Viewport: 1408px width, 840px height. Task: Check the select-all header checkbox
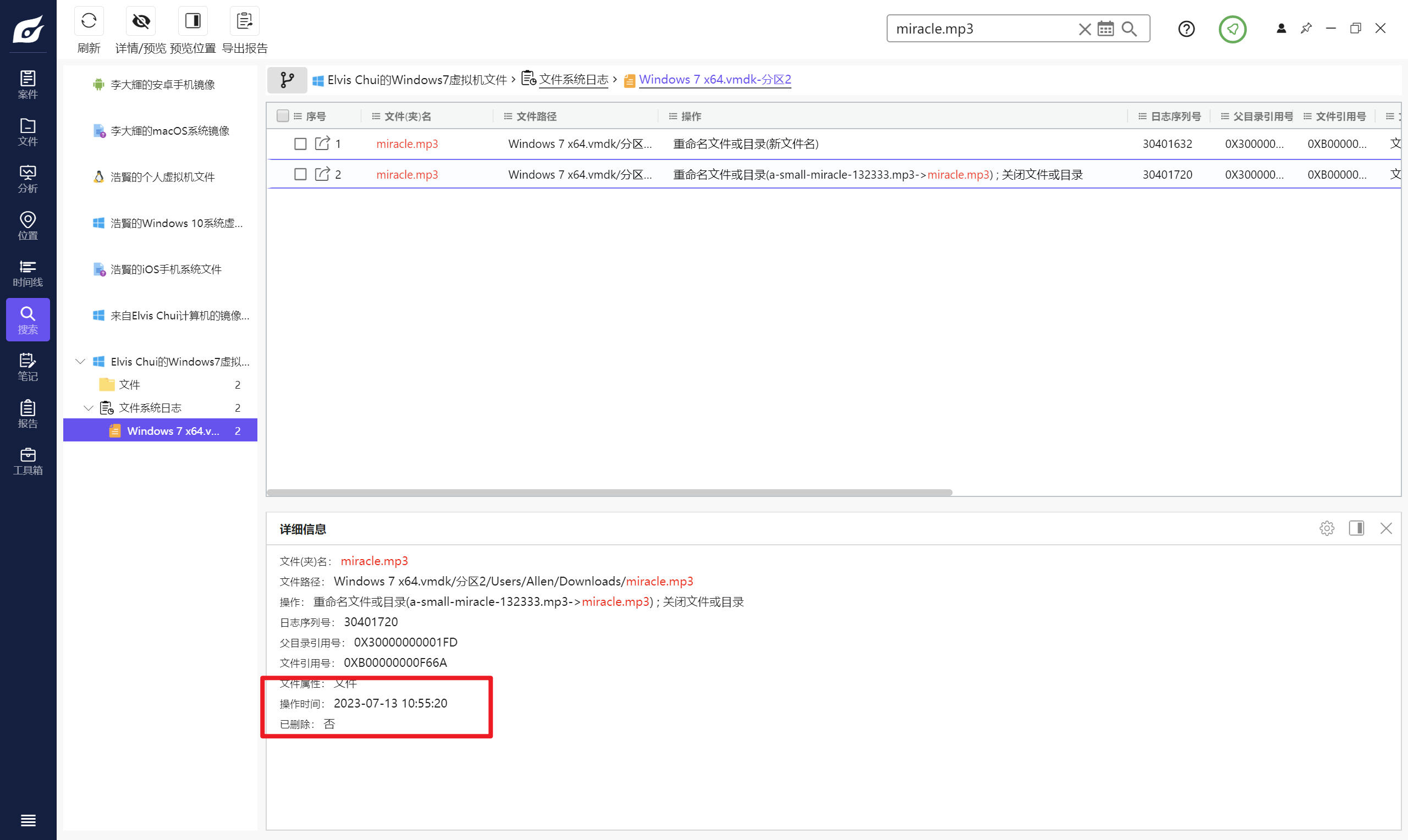click(283, 116)
